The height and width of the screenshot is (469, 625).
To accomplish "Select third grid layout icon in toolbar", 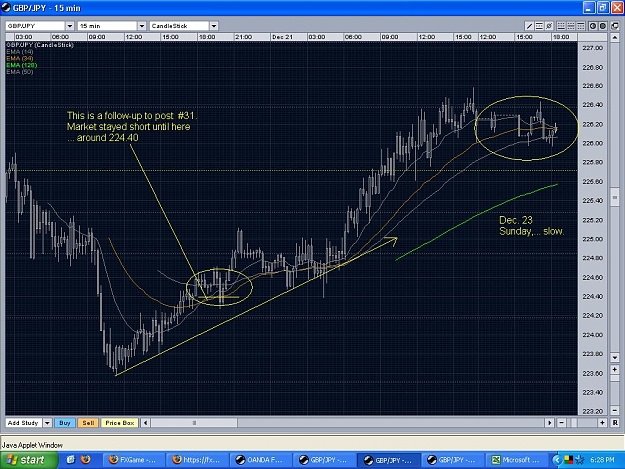I will pos(581,26).
